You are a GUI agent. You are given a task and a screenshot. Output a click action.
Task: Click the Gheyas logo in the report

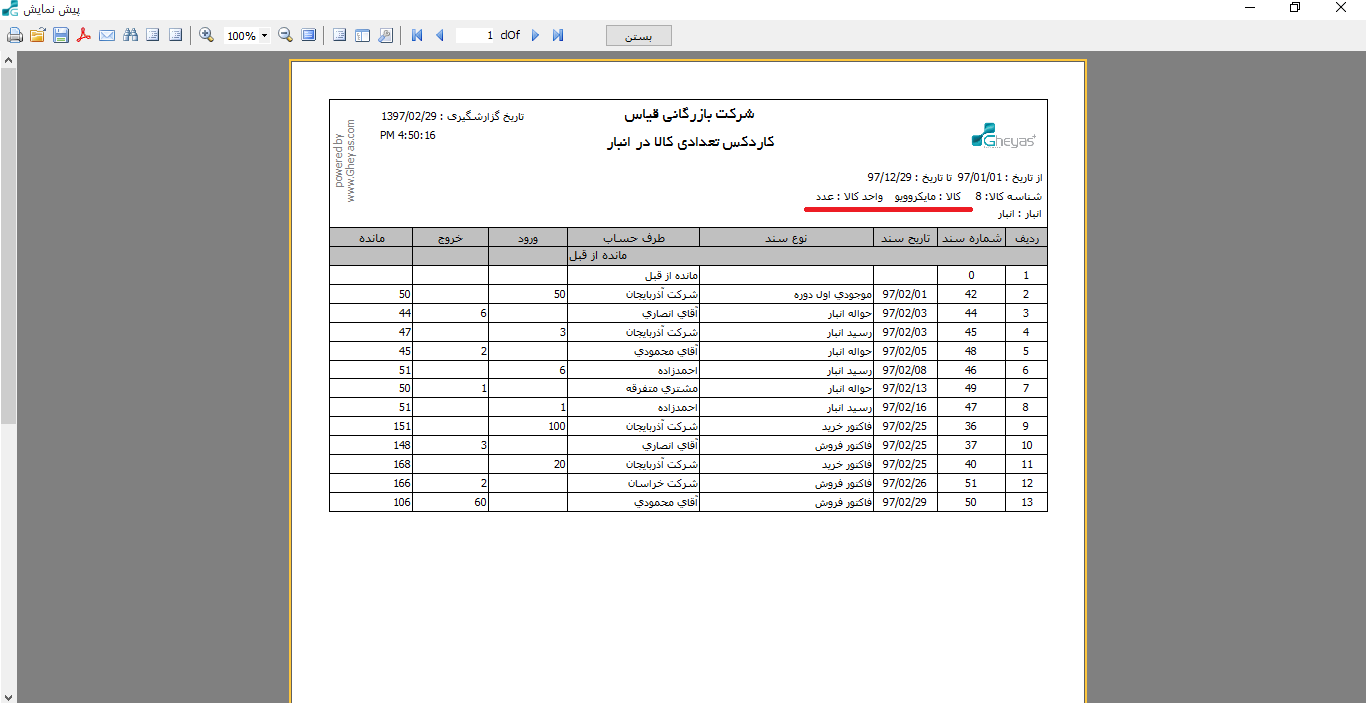(1004, 135)
